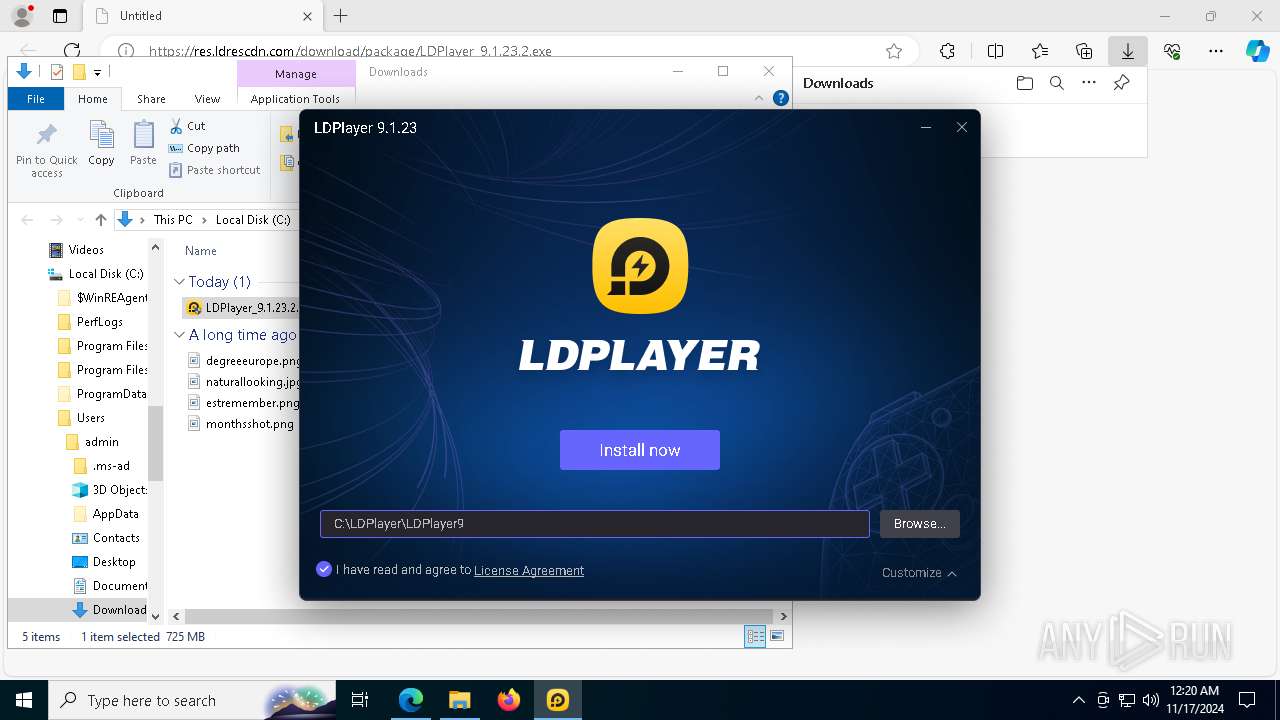Switch to the Home ribbon tab
Viewport: 1280px width, 720px height.
[93, 99]
